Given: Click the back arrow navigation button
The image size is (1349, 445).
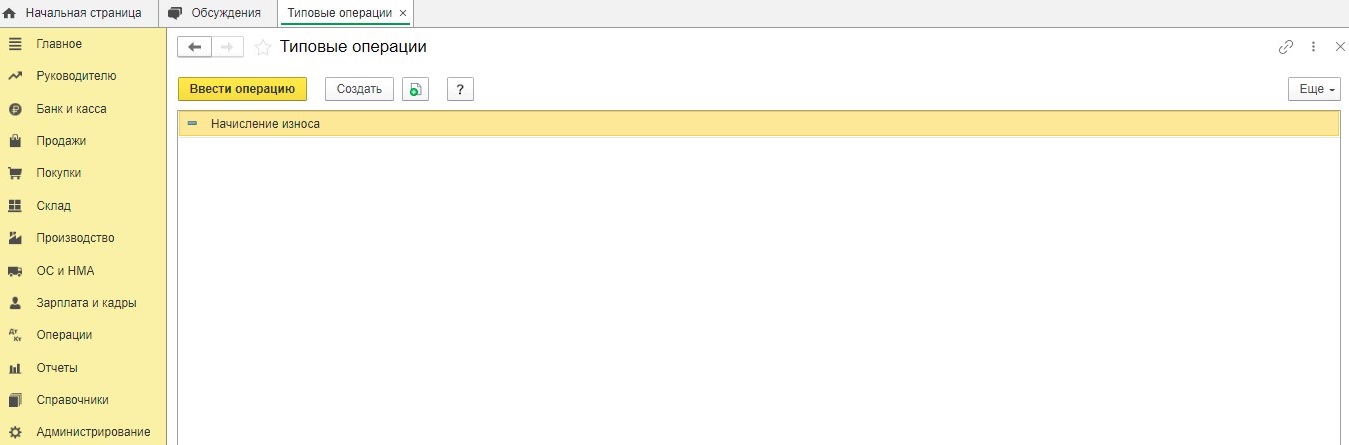Looking at the screenshot, I should tap(194, 47).
